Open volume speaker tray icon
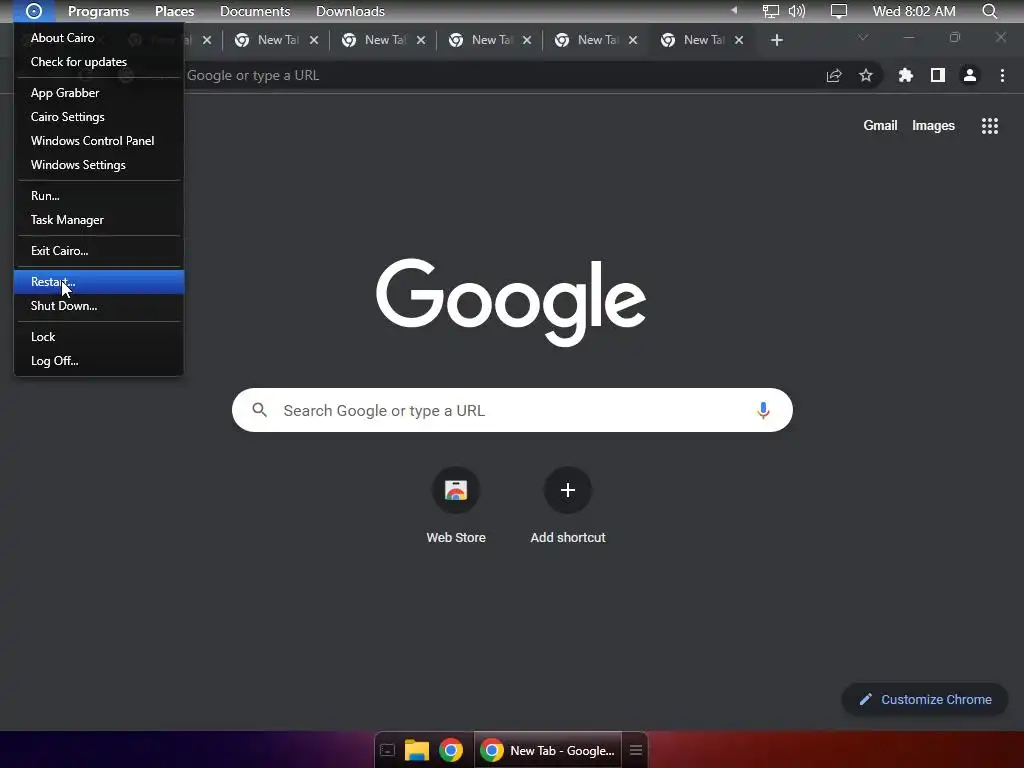 point(797,11)
